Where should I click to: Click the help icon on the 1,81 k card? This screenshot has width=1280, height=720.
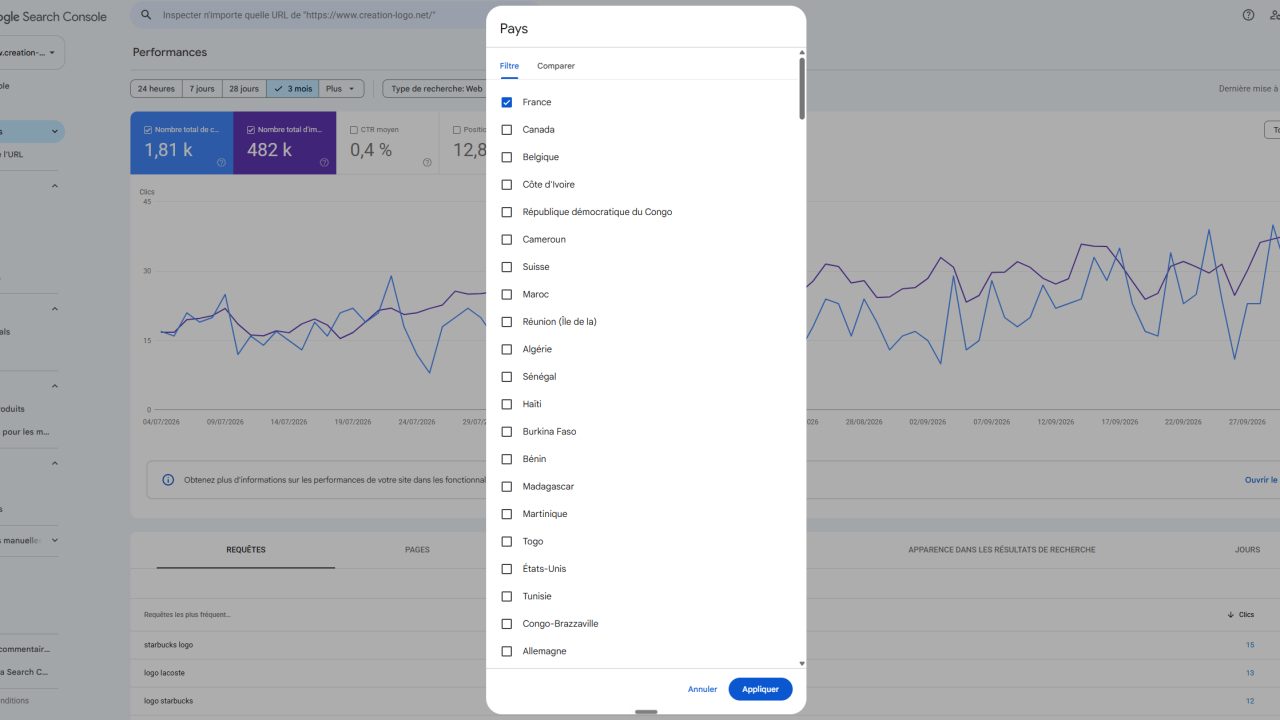[221, 162]
